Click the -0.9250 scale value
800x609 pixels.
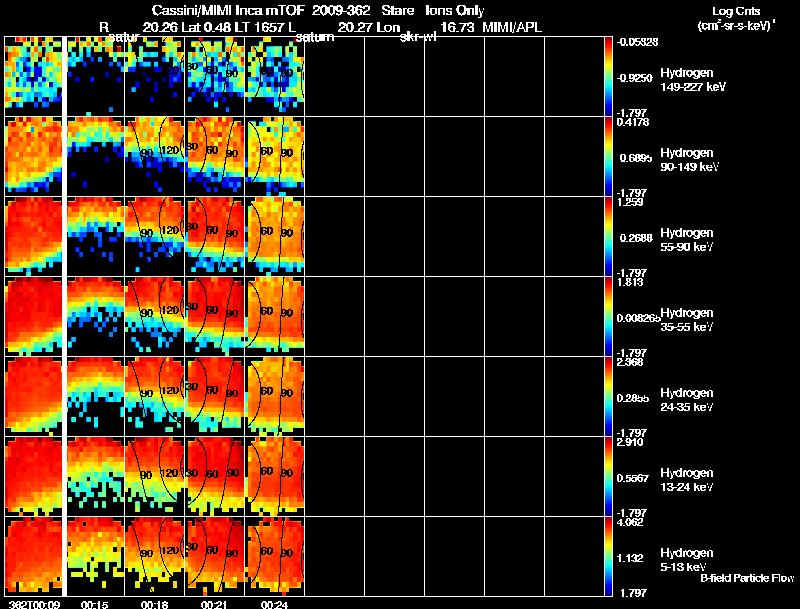click(x=634, y=78)
